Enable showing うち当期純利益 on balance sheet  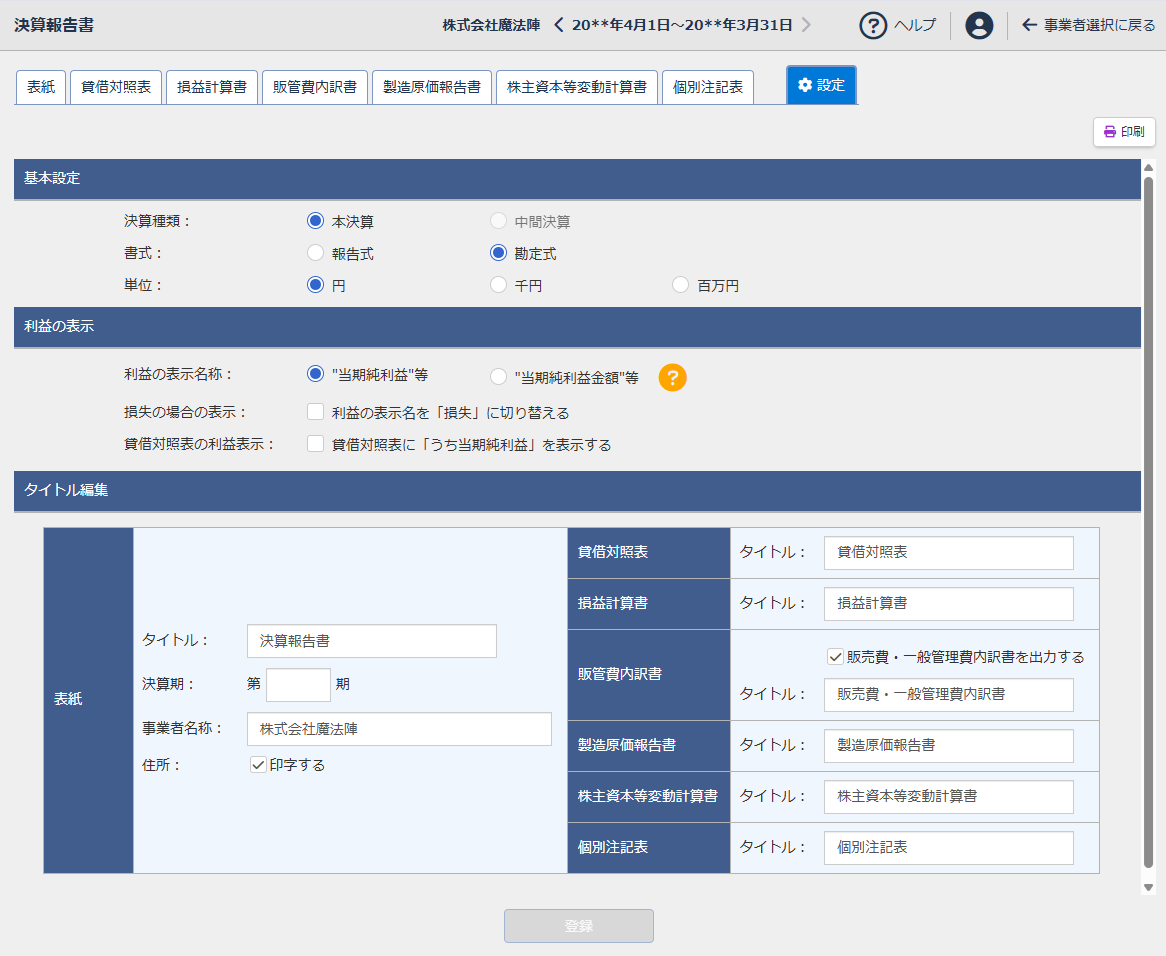pos(316,443)
